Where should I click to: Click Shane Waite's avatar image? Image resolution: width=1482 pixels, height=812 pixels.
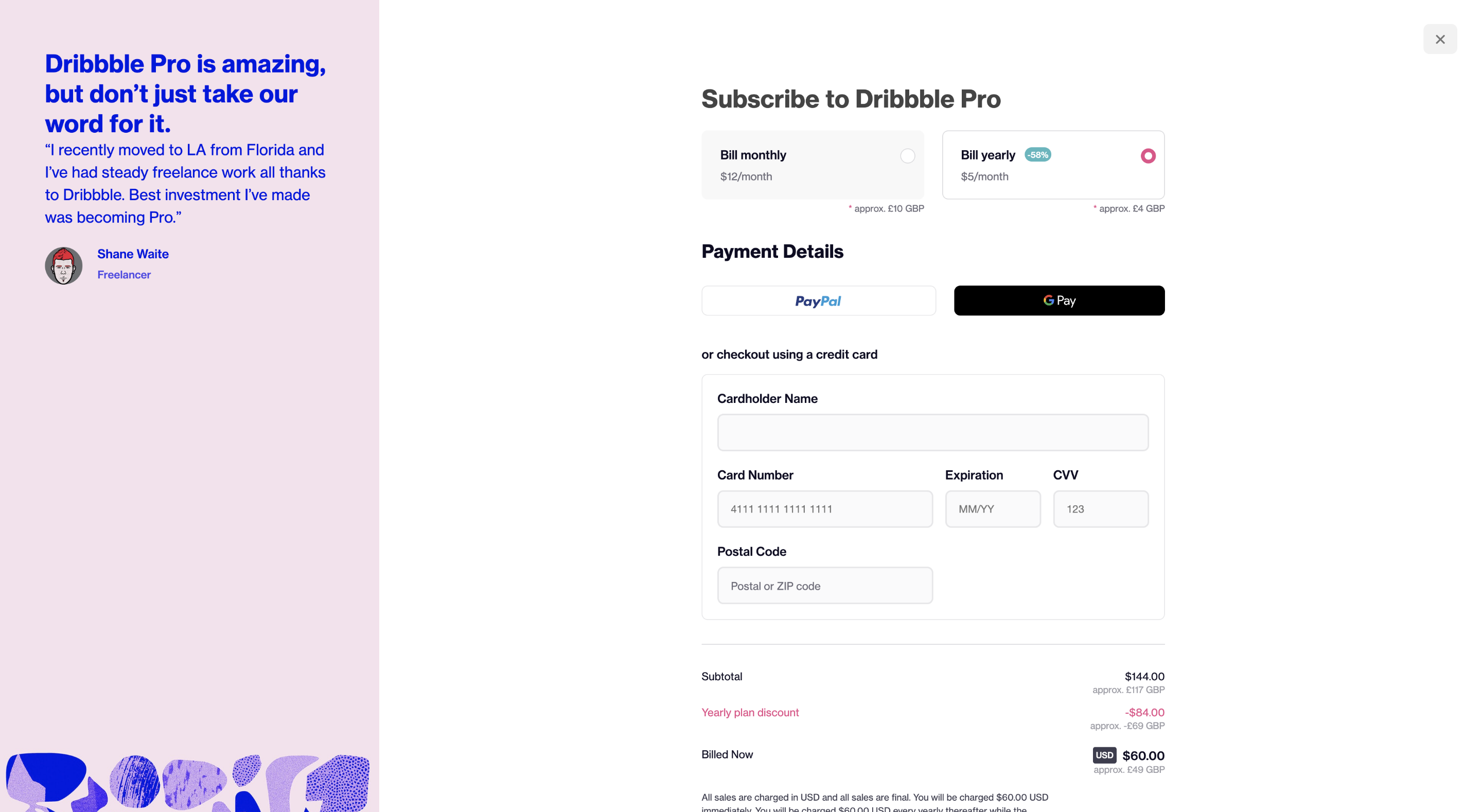[x=63, y=266]
